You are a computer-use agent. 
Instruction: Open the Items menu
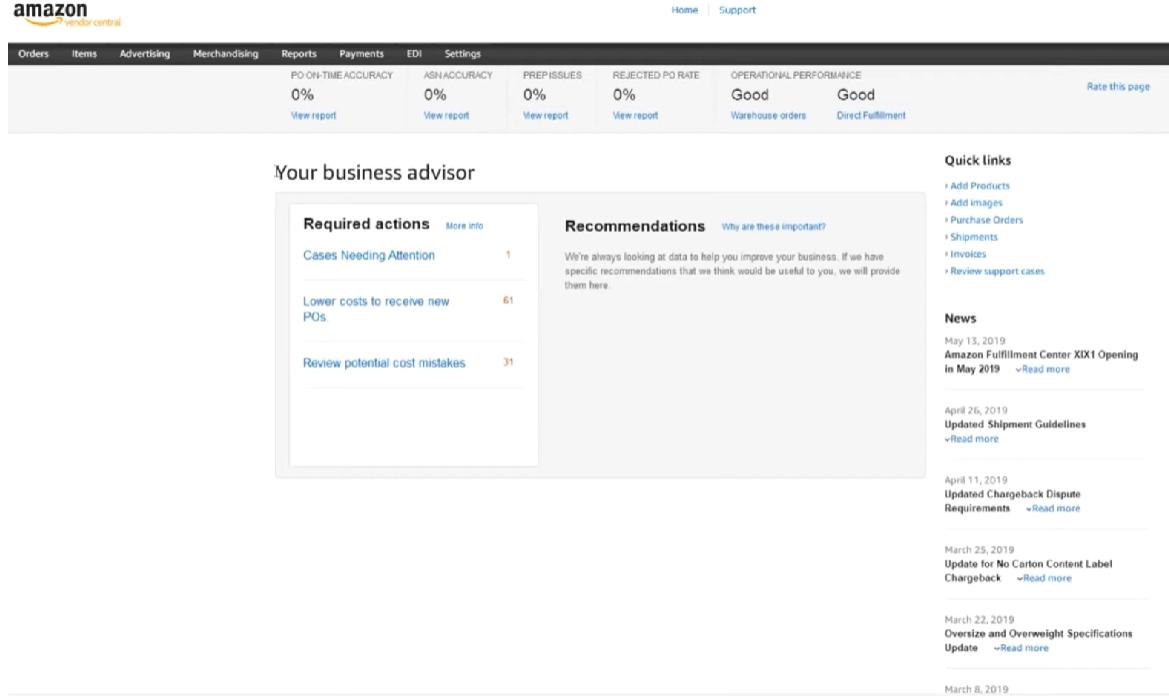pyautogui.click(x=84, y=54)
